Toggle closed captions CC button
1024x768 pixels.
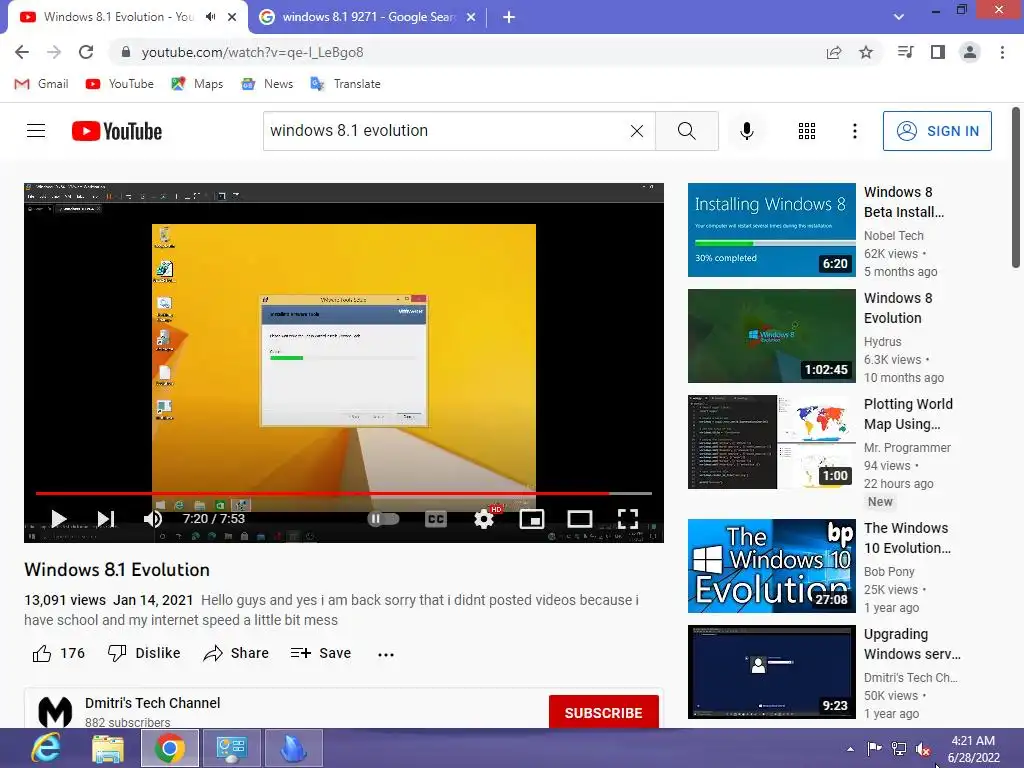pos(436,519)
